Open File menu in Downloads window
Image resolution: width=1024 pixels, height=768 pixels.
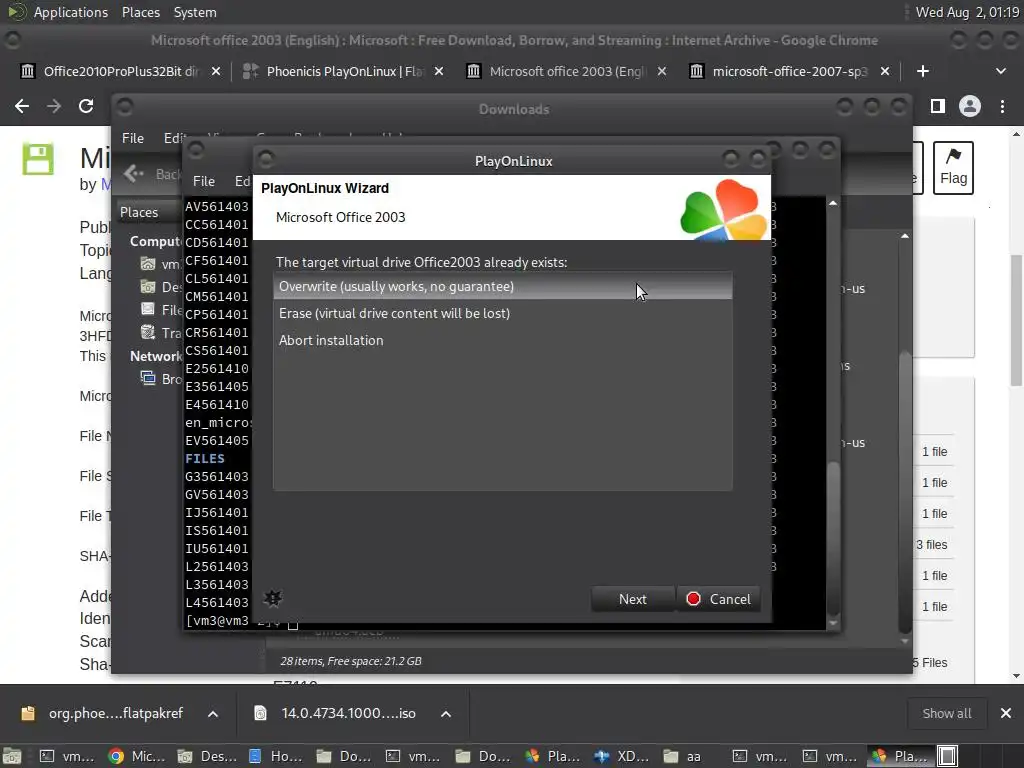[x=133, y=138]
